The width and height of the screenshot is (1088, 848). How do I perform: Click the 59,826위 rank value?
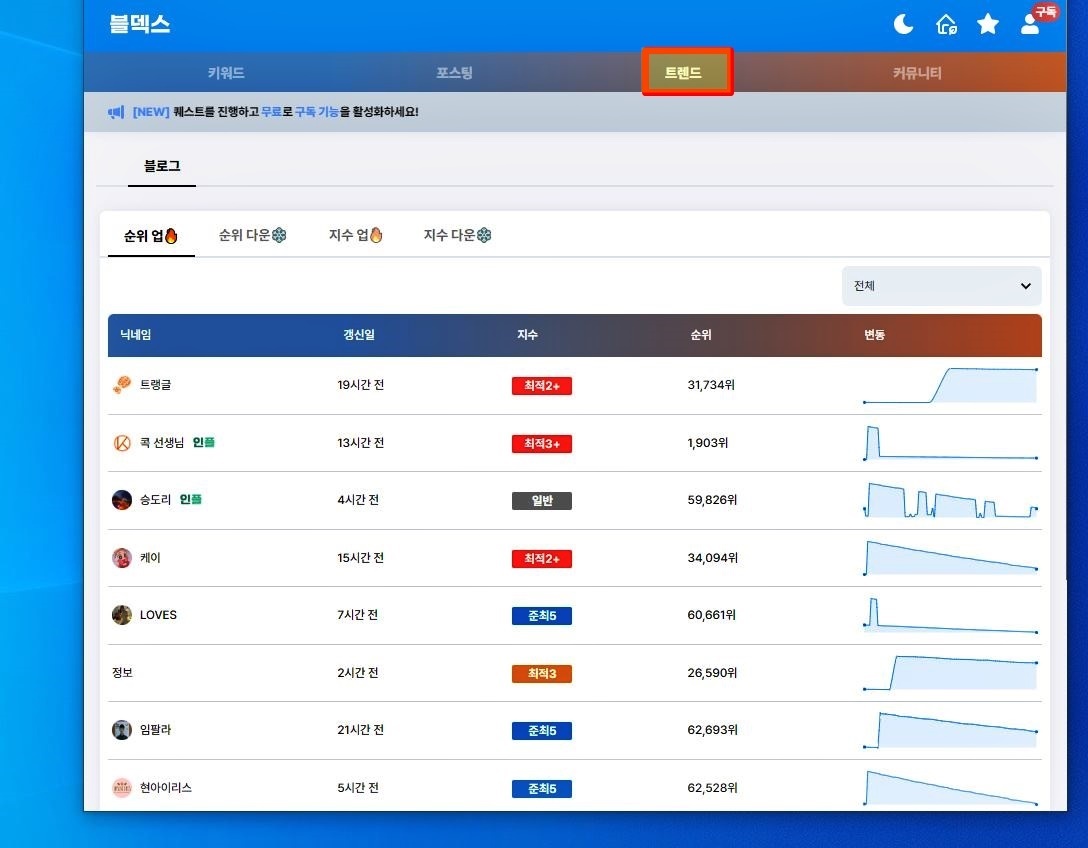pyautogui.click(x=712, y=500)
